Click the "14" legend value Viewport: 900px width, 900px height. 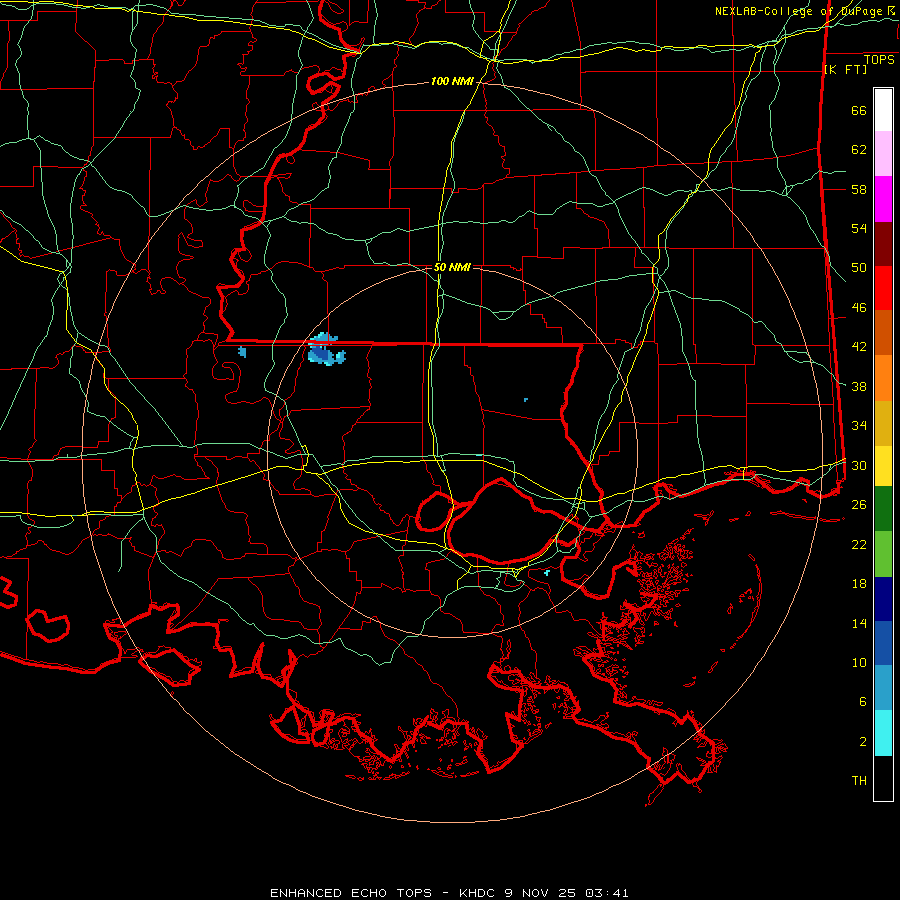(859, 623)
